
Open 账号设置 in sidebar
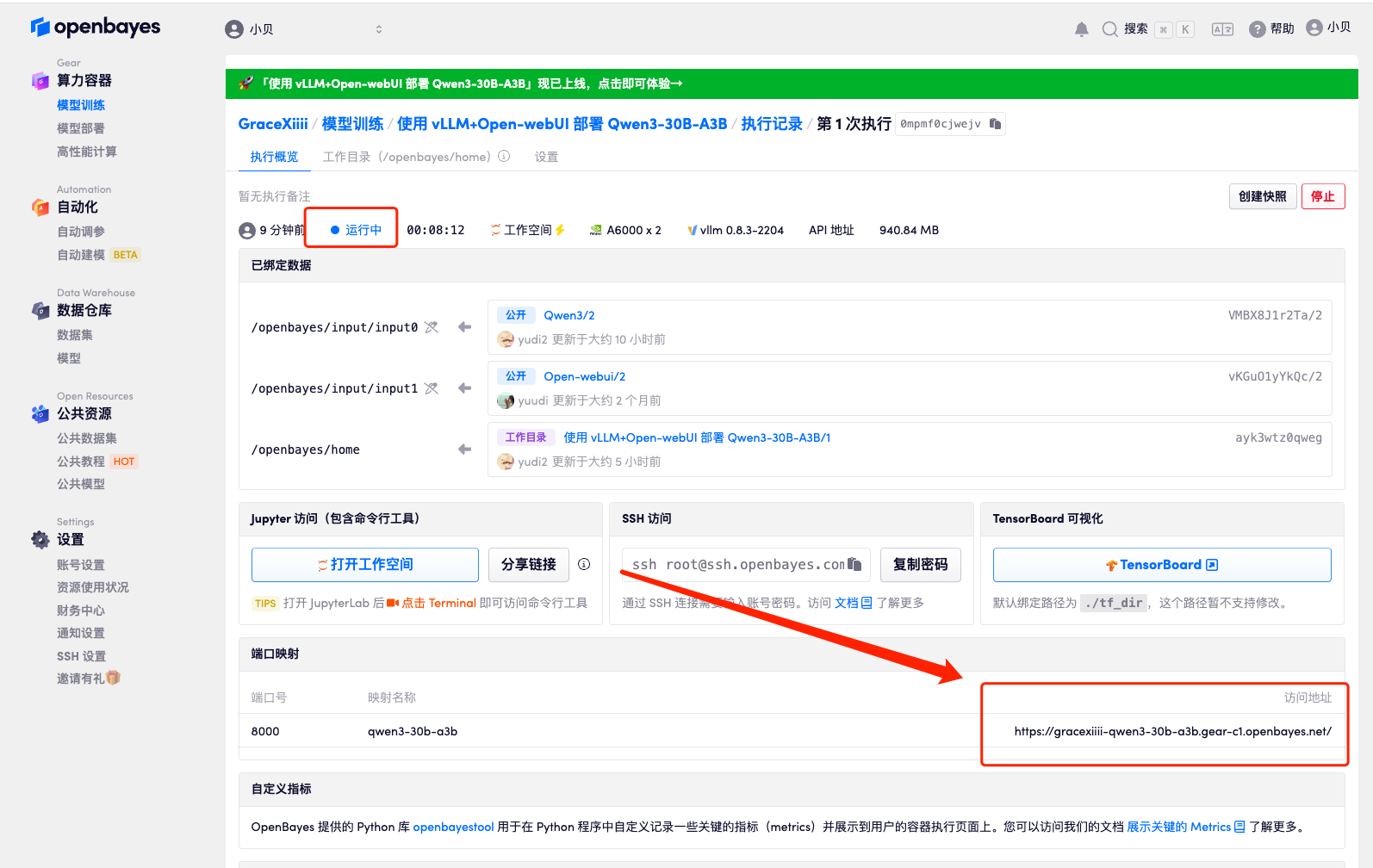pos(81,565)
